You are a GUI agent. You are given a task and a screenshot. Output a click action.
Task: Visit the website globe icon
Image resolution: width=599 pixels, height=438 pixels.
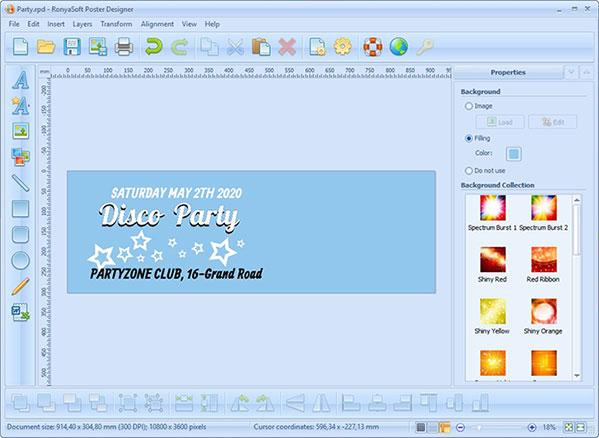click(398, 47)
